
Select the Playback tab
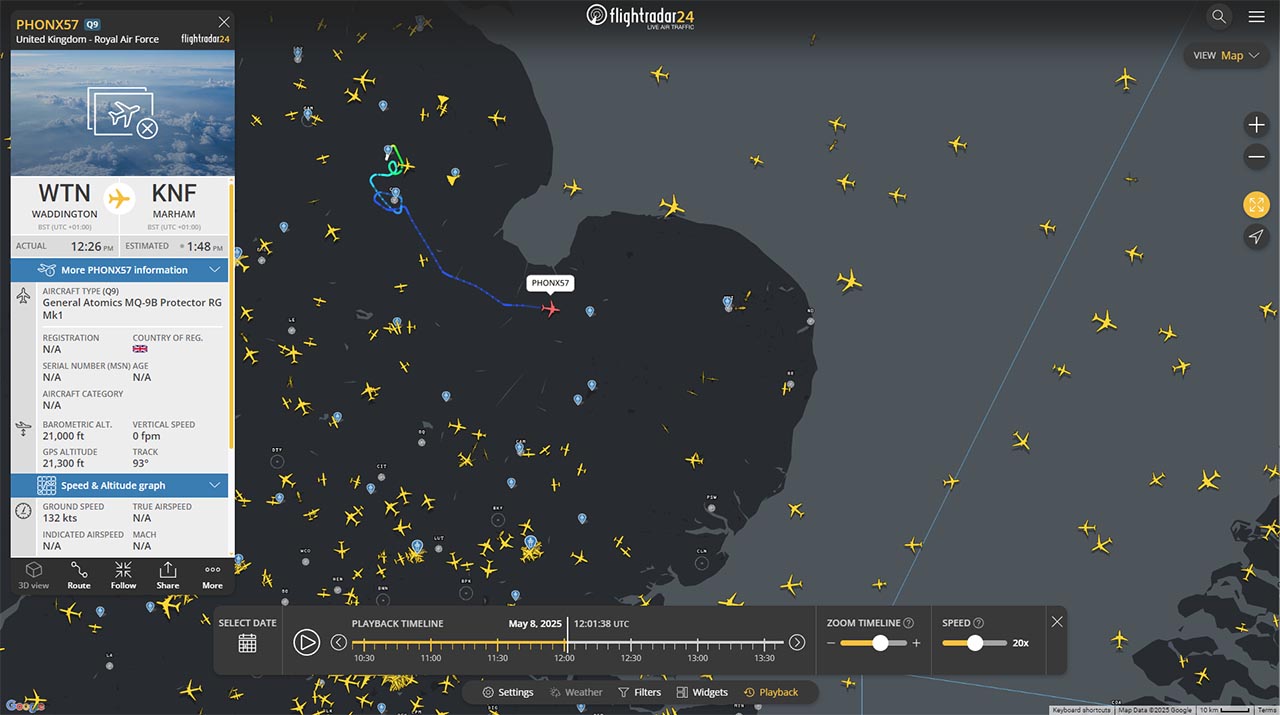(x=771, y=692)
